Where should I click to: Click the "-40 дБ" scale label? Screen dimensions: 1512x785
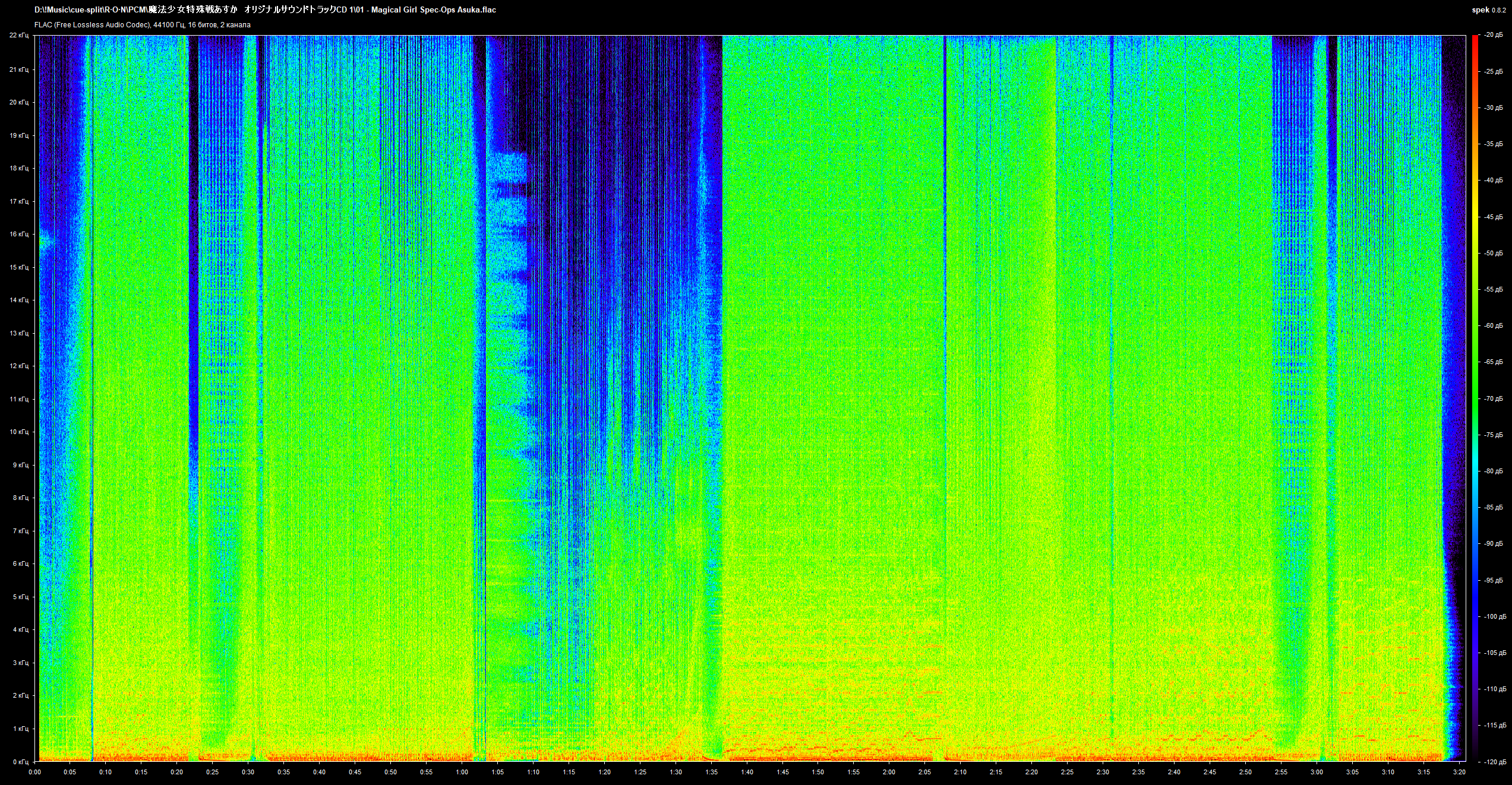(1494, 181)
